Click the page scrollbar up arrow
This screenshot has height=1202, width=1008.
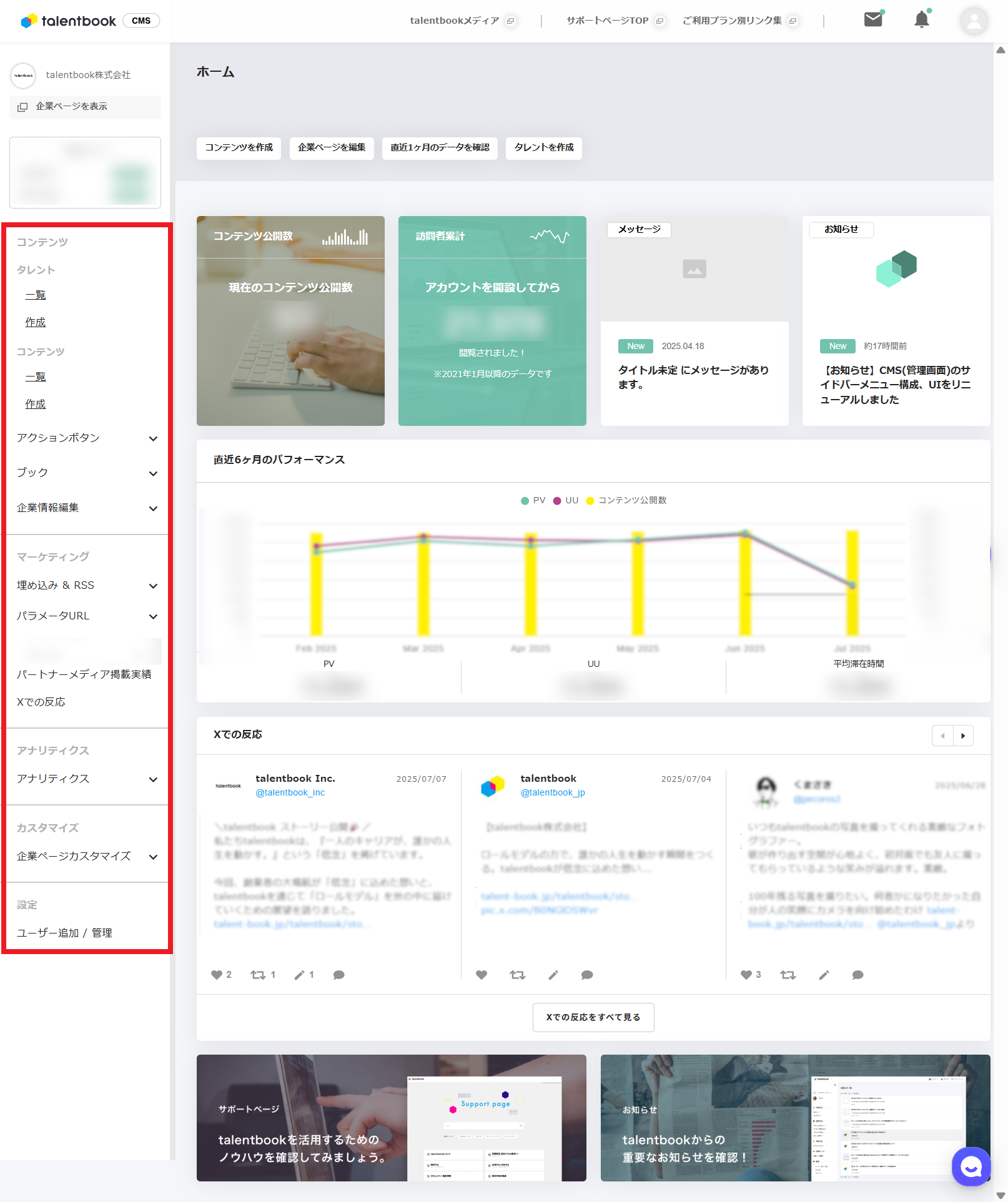(x=1001, y=50)
